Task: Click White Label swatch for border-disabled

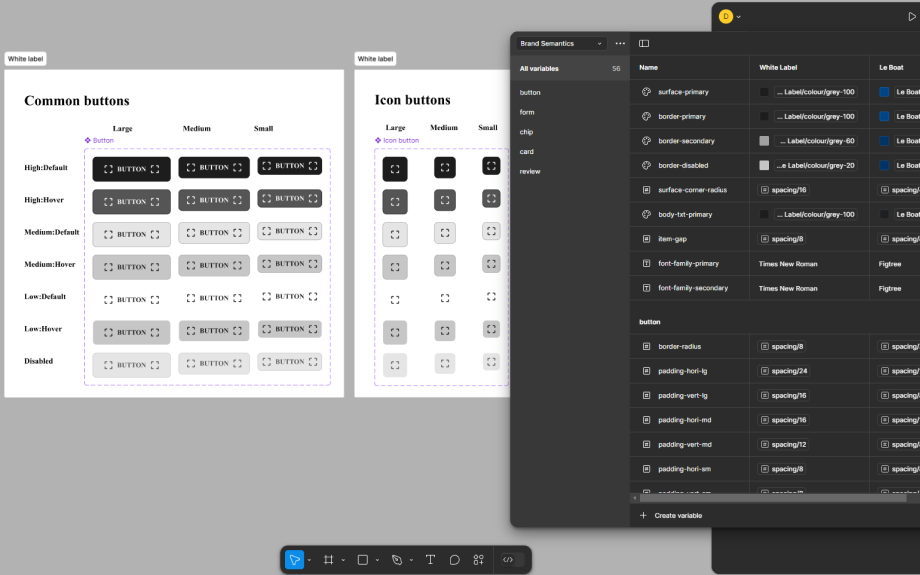Action: 764,165
